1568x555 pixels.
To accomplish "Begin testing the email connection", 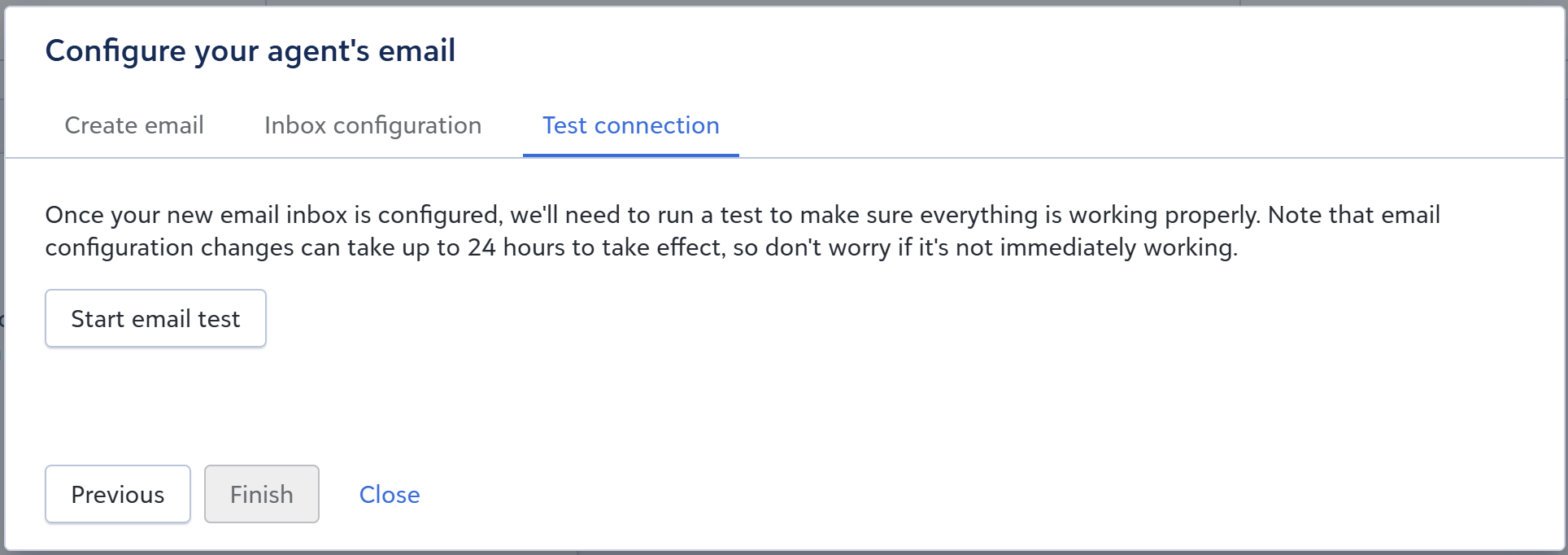I will click(x=155, y=318).
